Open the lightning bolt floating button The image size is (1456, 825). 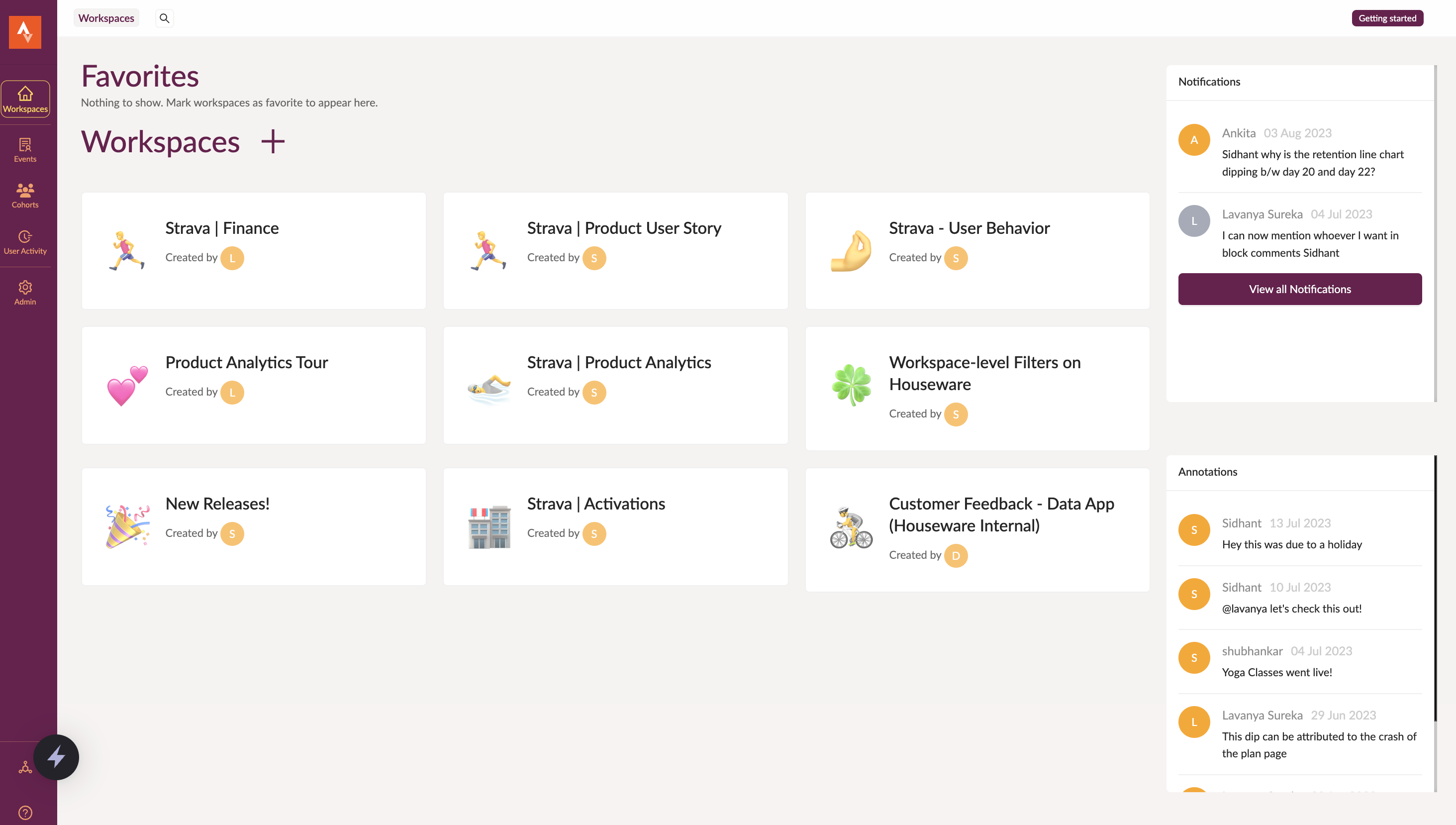(56, 757)
